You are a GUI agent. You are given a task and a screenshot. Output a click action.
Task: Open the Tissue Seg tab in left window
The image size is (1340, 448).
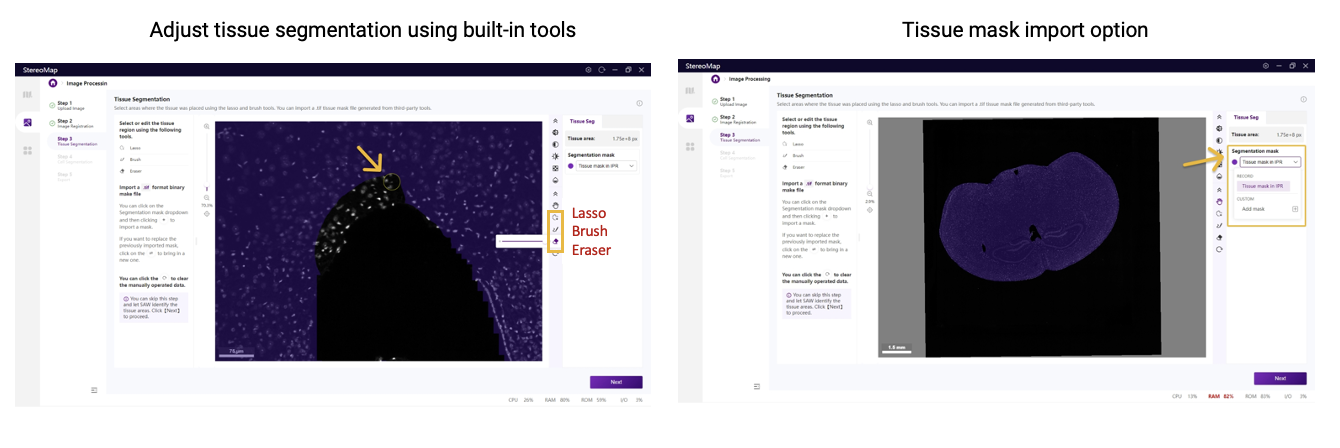click(582, 121)
